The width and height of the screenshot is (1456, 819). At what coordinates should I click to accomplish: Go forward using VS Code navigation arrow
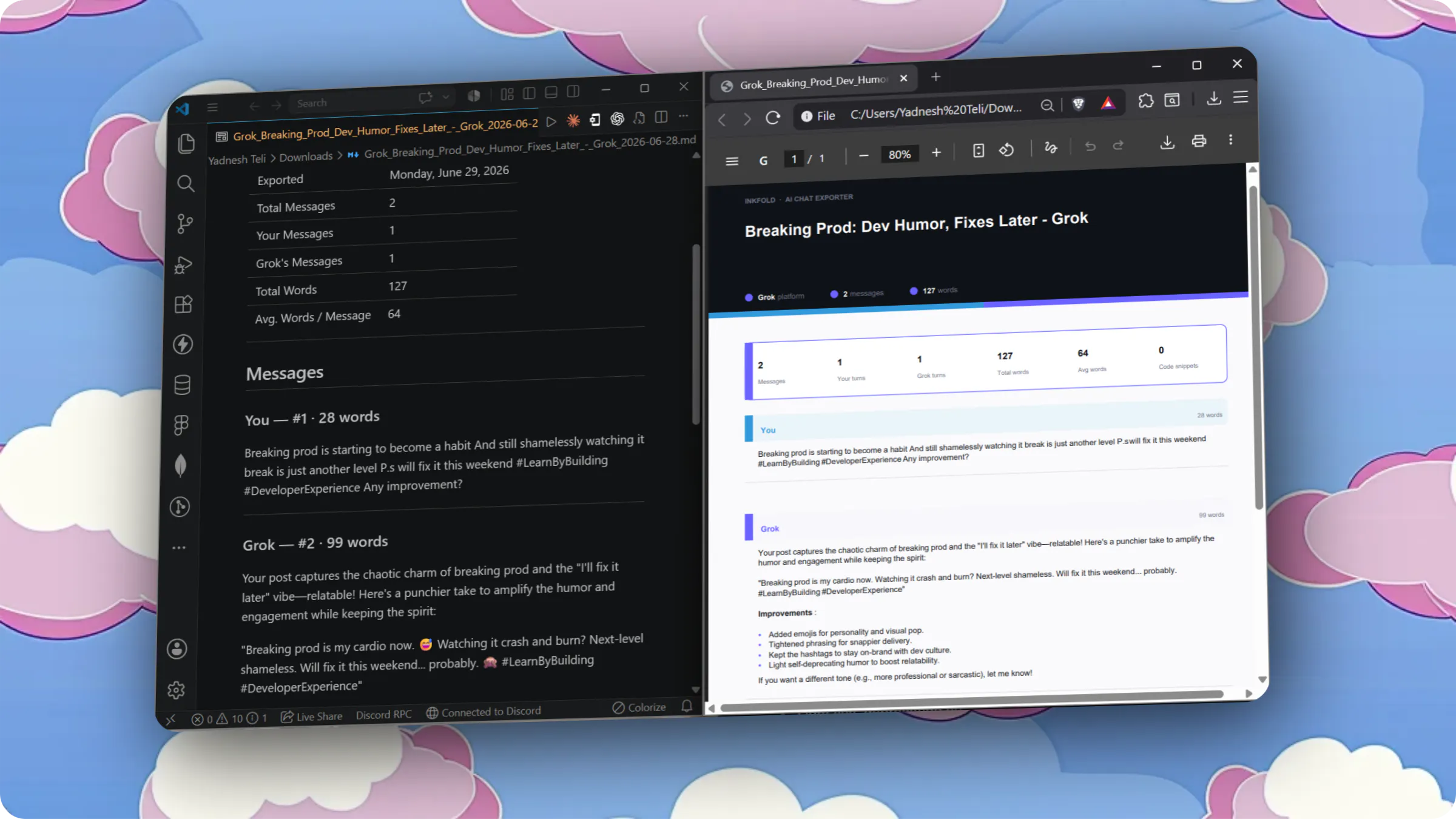point(277,106)
